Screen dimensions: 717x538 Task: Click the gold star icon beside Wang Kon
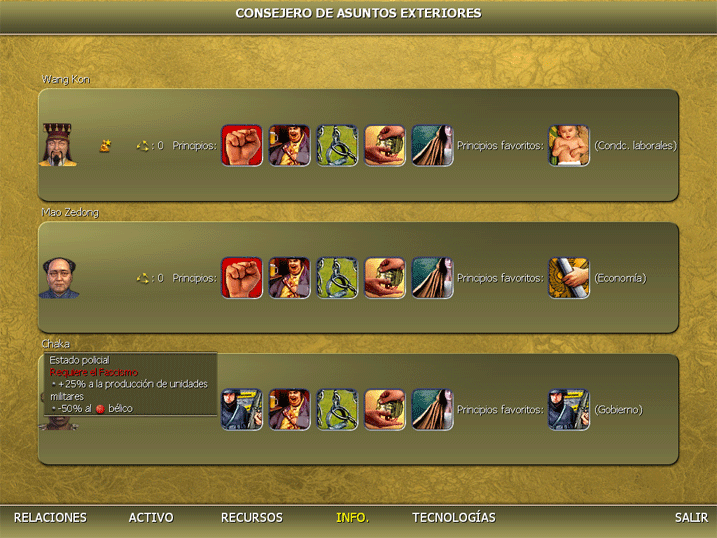click(105, 146)
